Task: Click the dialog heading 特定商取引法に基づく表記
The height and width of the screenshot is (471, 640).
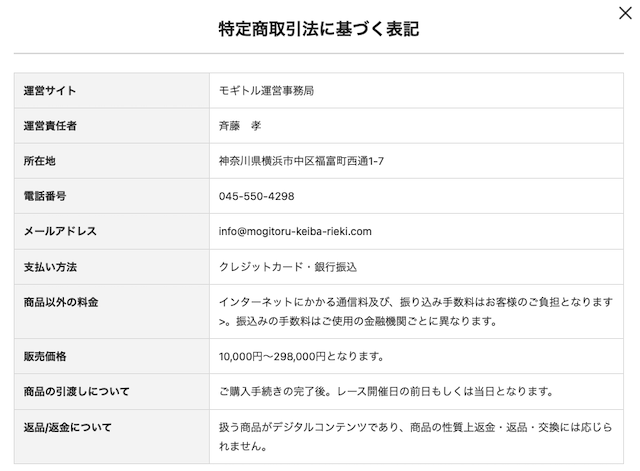Action: click(319, 29)
